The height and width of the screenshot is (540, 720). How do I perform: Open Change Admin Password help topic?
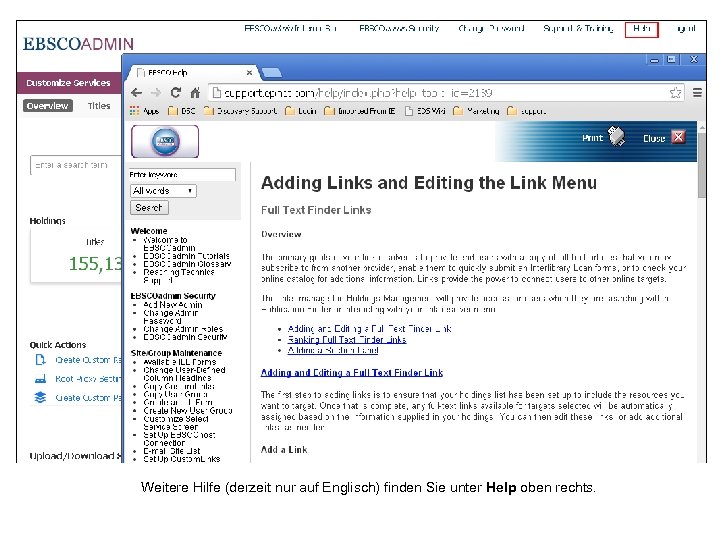click(x=170, y=317)
